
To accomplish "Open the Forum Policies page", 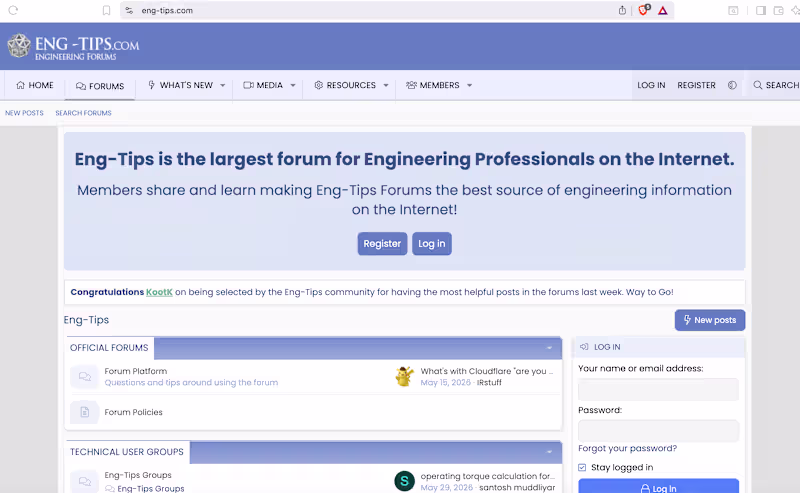I will click(134, 412).
